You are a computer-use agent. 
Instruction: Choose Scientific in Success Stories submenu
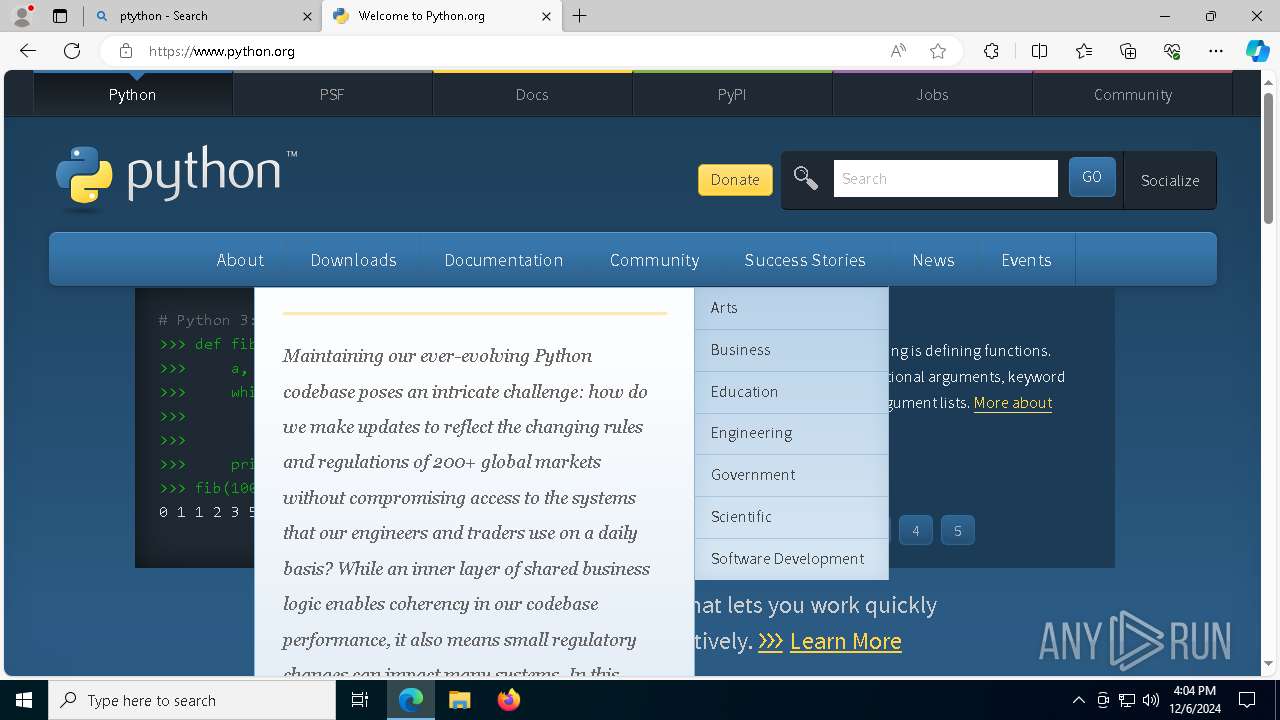point(791,517)
